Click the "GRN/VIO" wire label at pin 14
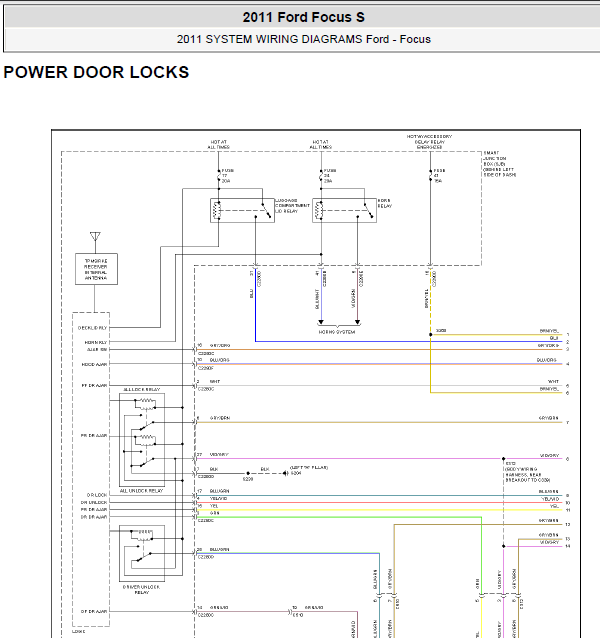Viewport: 600px width, 638px height. (x=219, y=607)
